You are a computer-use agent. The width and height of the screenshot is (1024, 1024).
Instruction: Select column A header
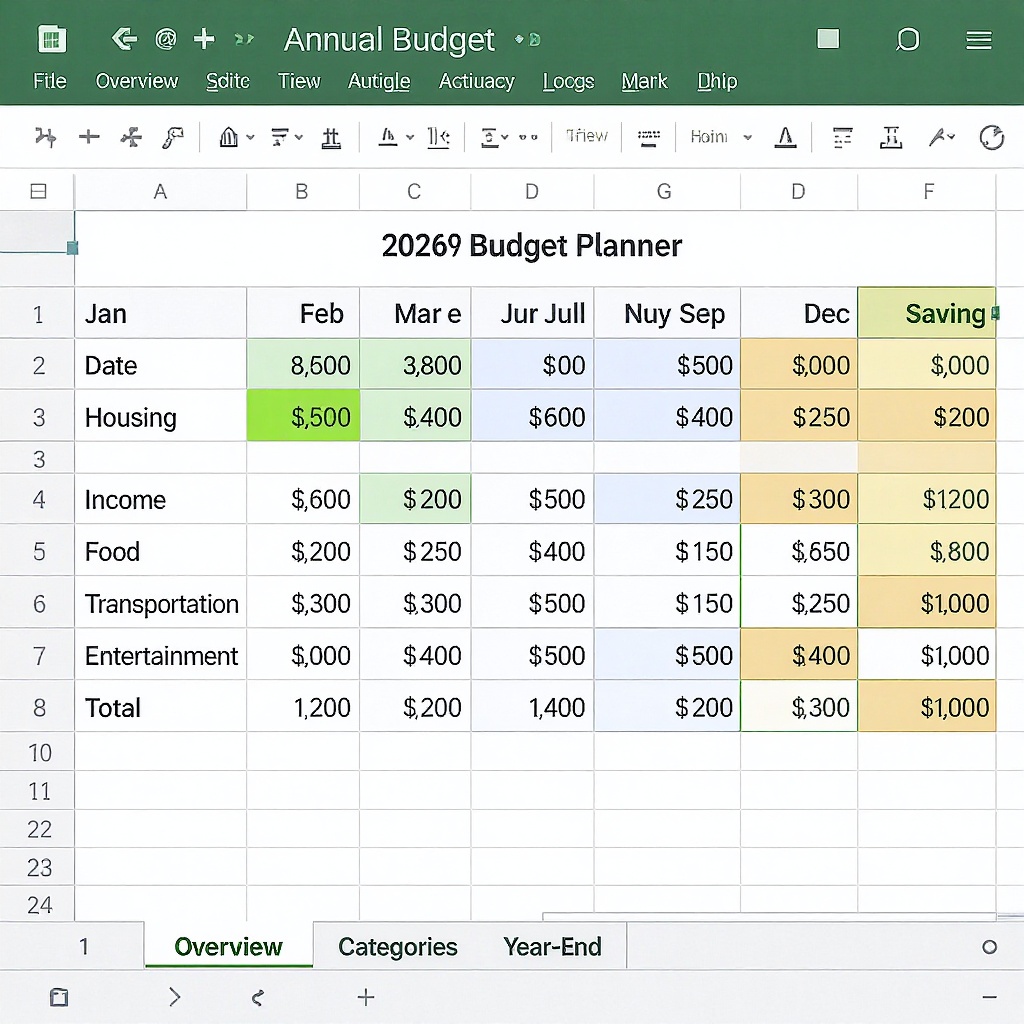click(160, 192)
